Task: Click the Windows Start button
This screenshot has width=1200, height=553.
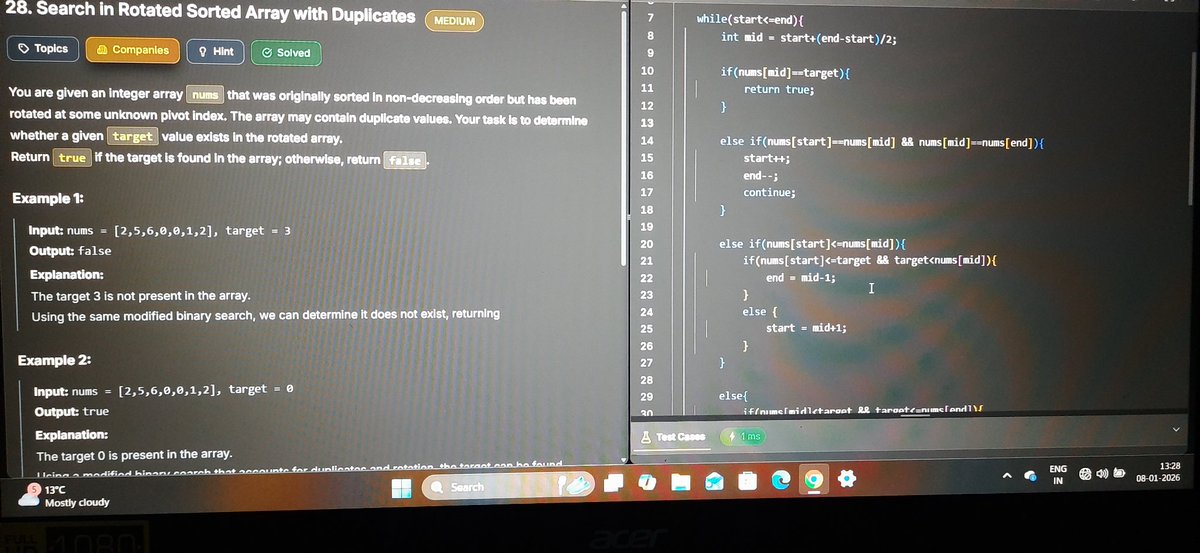Action: [400, 487]
